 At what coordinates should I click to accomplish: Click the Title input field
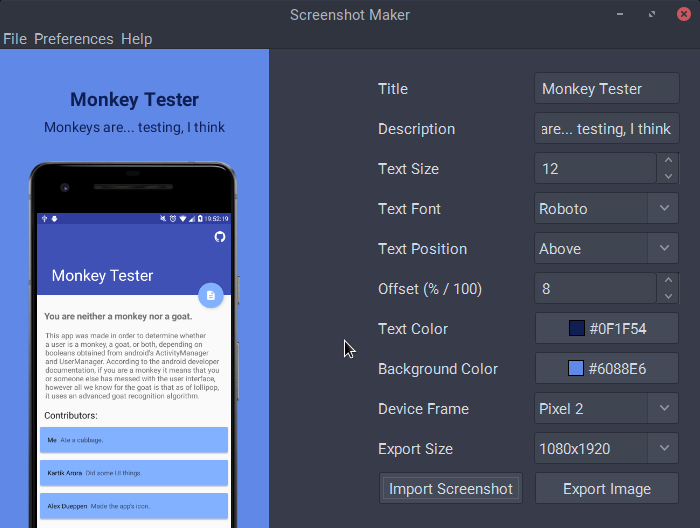pos(607,88)
